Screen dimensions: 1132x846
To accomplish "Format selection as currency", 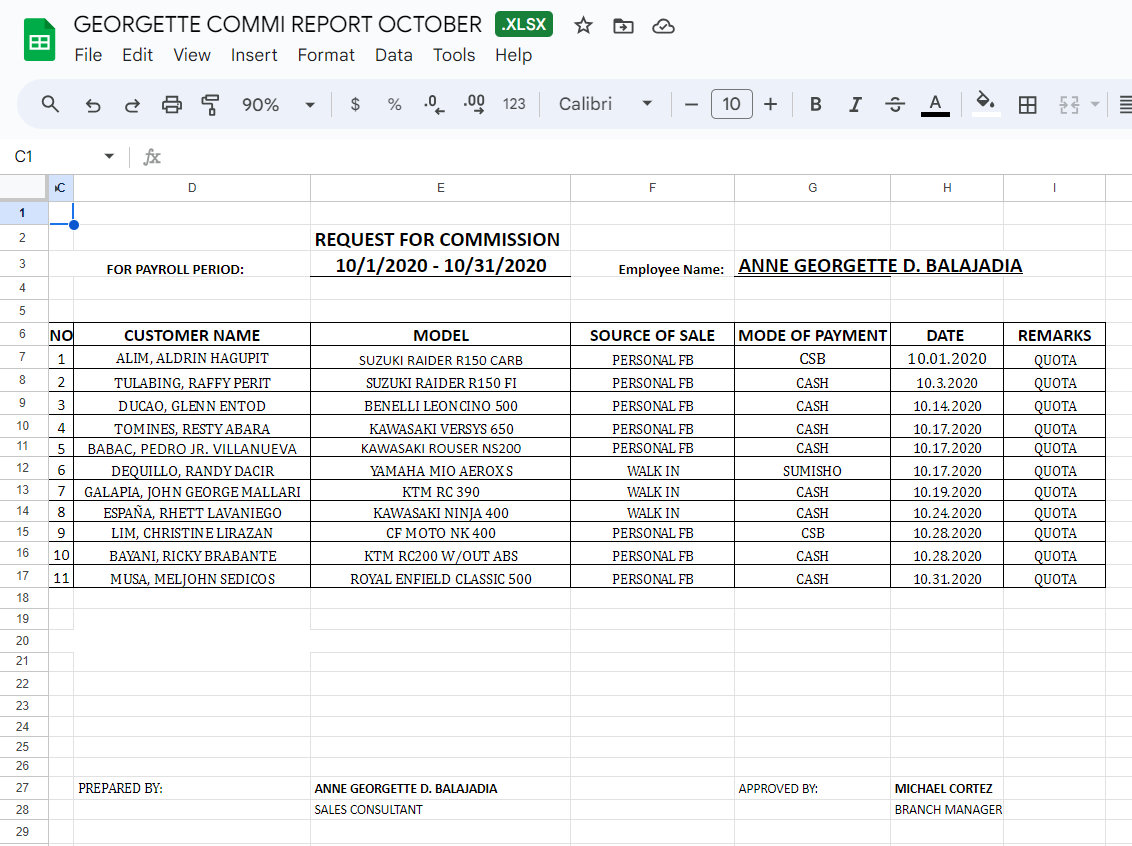I will 355,104.
